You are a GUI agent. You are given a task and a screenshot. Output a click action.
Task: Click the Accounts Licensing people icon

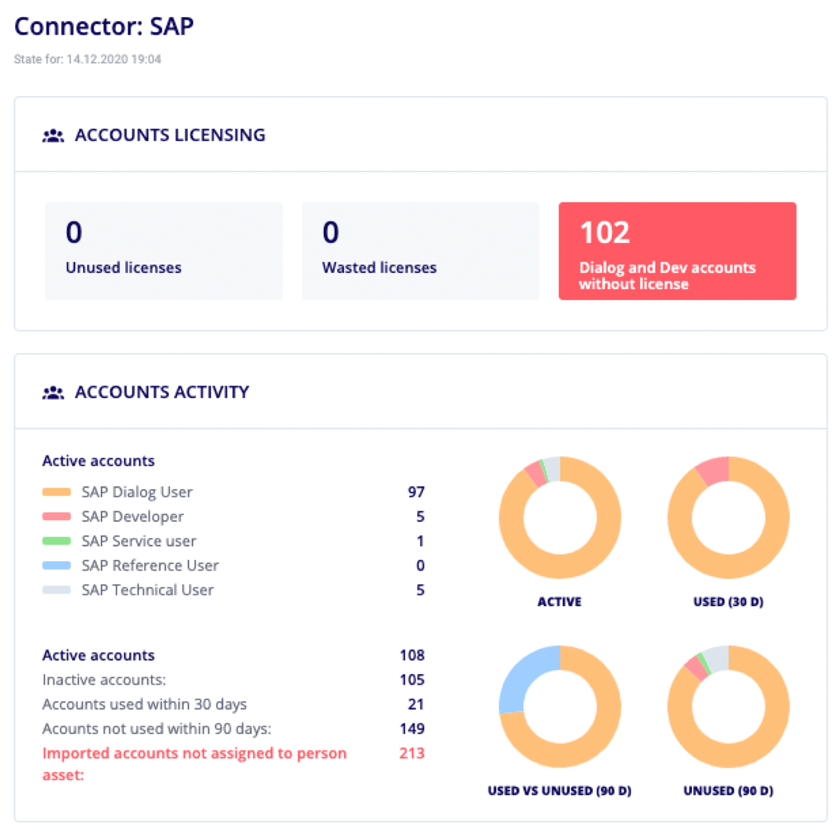pyautogui.click(x=53, y=136)
